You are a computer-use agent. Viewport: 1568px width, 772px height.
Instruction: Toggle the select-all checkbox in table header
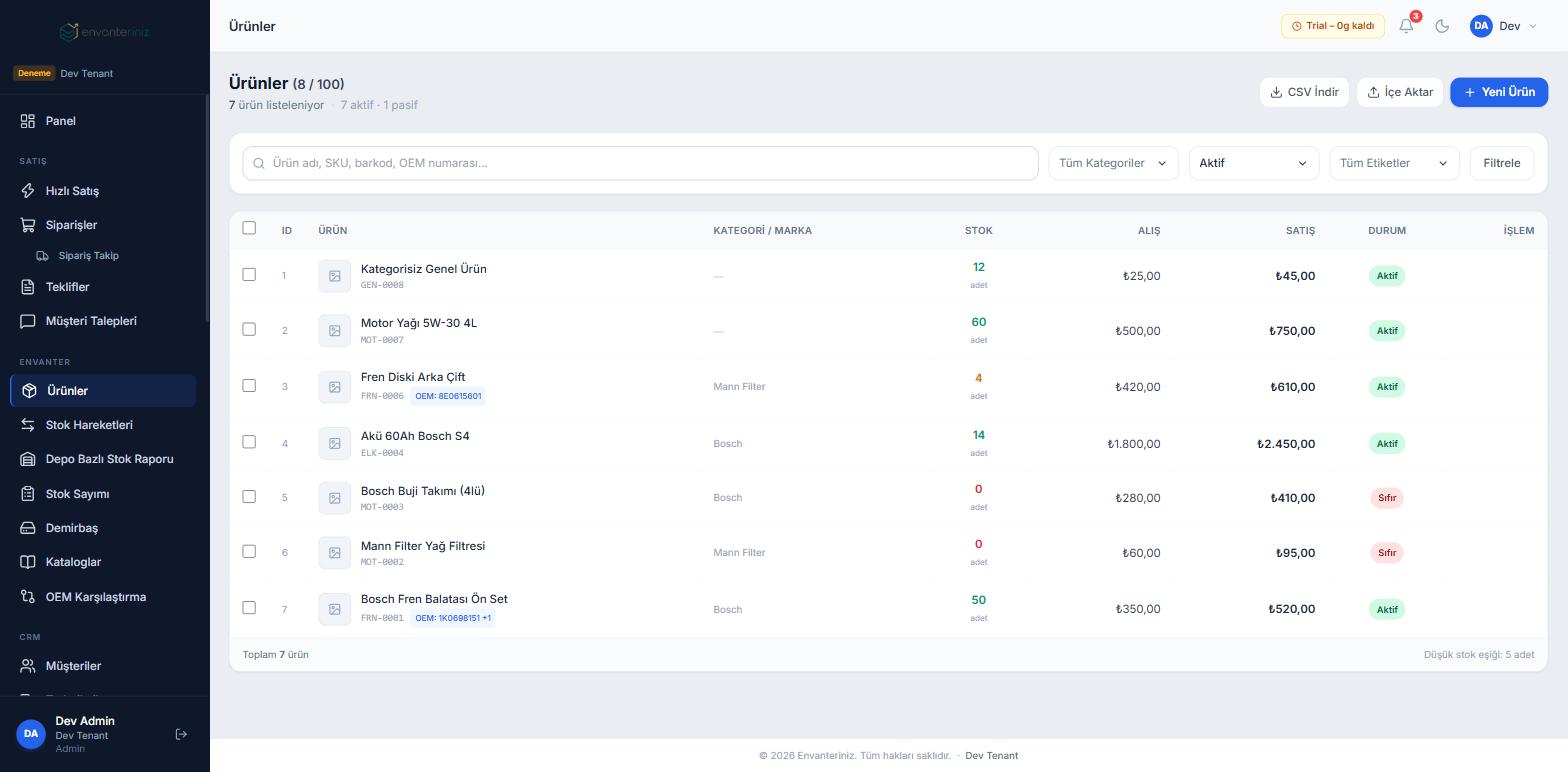point(249,228)
